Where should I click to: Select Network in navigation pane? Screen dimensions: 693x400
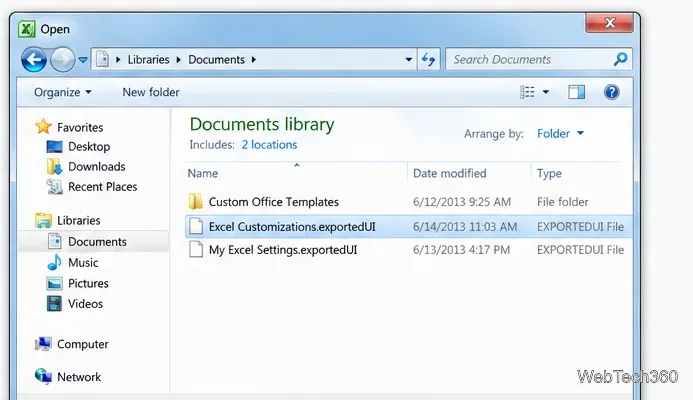tap(79, 377)
